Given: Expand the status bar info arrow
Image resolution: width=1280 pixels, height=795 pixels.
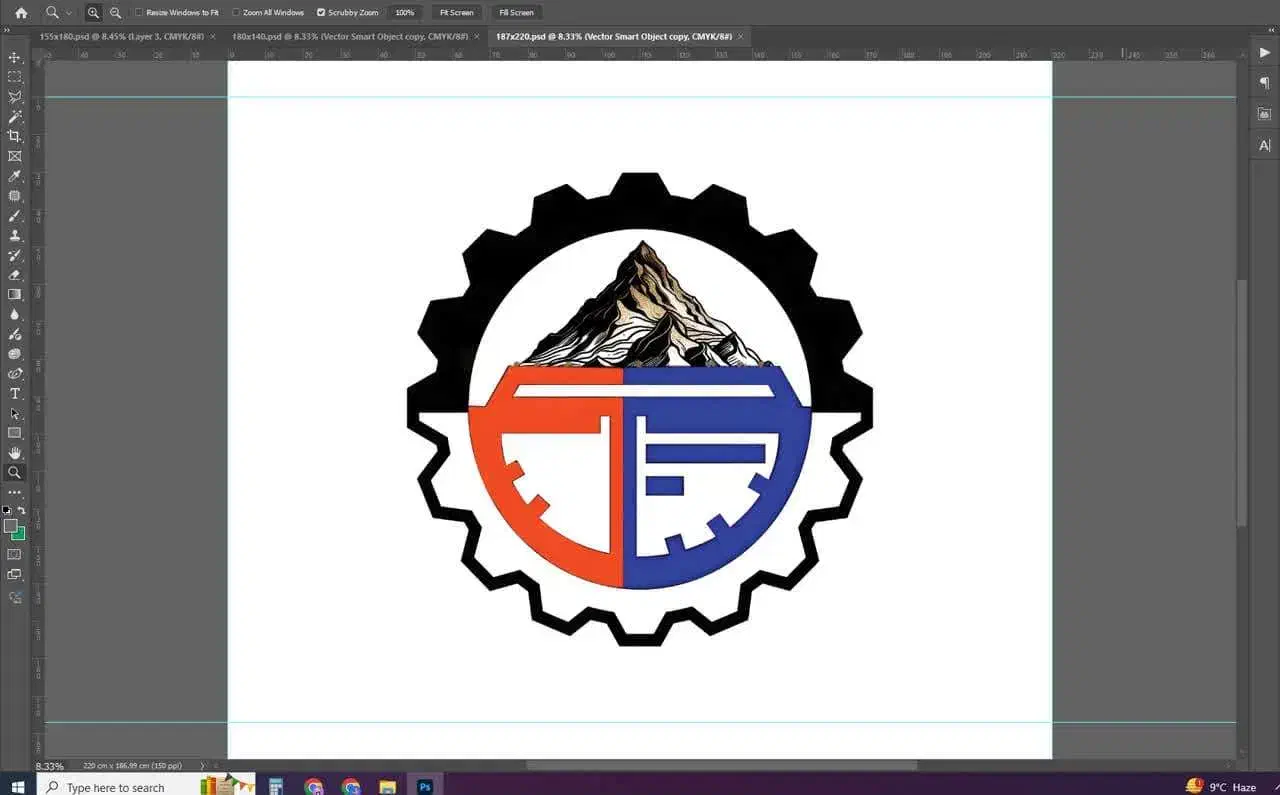Looking at the screenshot, I should [202, 766].
